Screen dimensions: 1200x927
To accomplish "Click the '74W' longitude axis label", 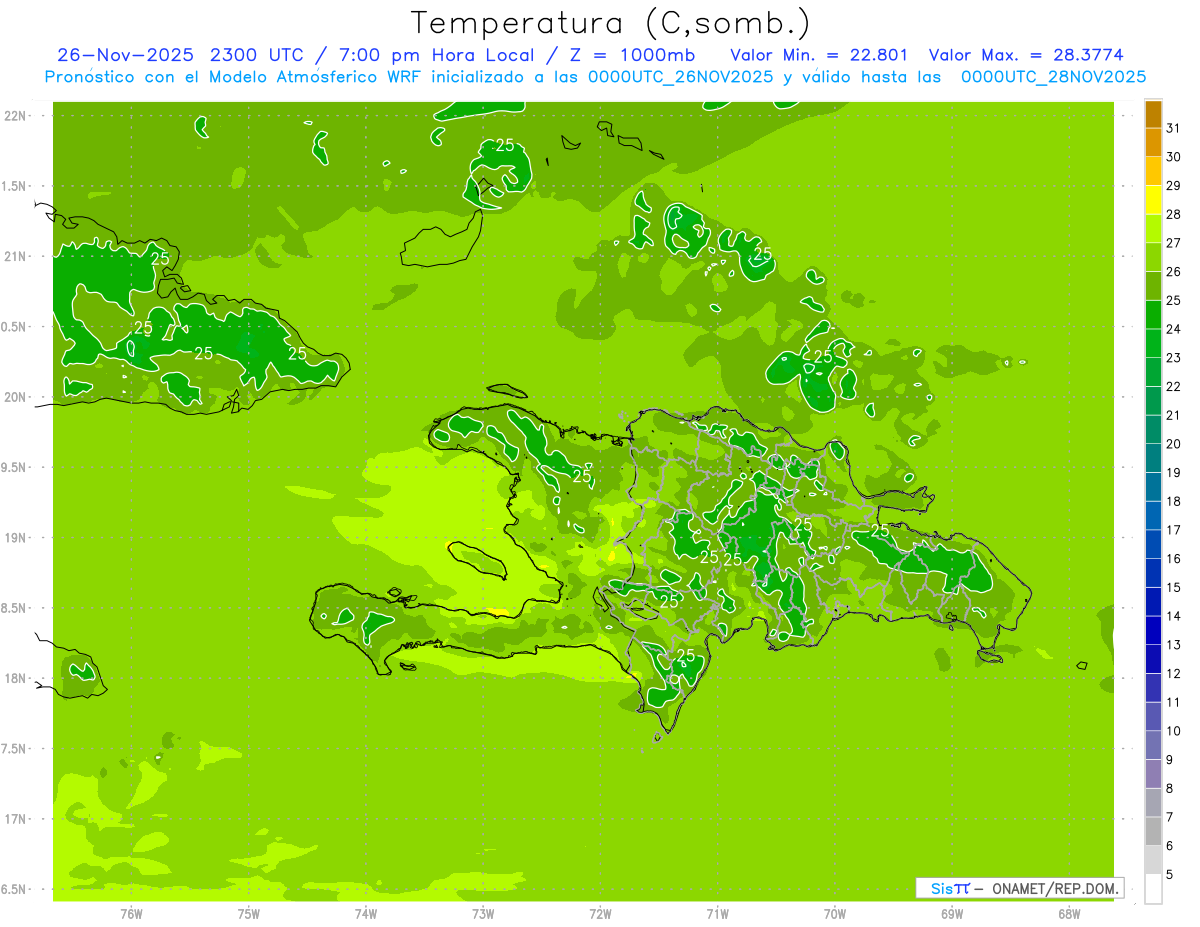I will click(x=366, y=913).
